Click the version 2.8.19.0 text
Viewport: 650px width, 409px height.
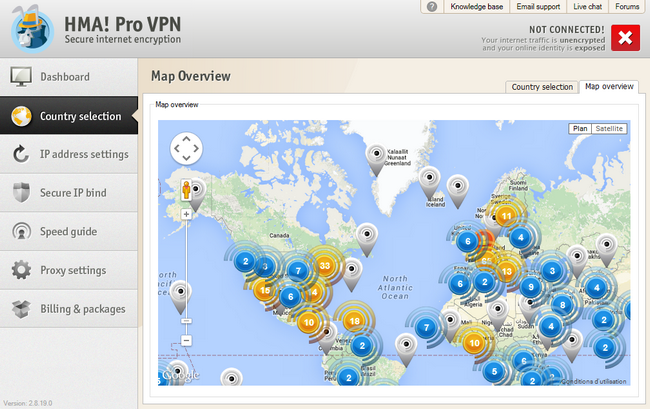point(28,403)
